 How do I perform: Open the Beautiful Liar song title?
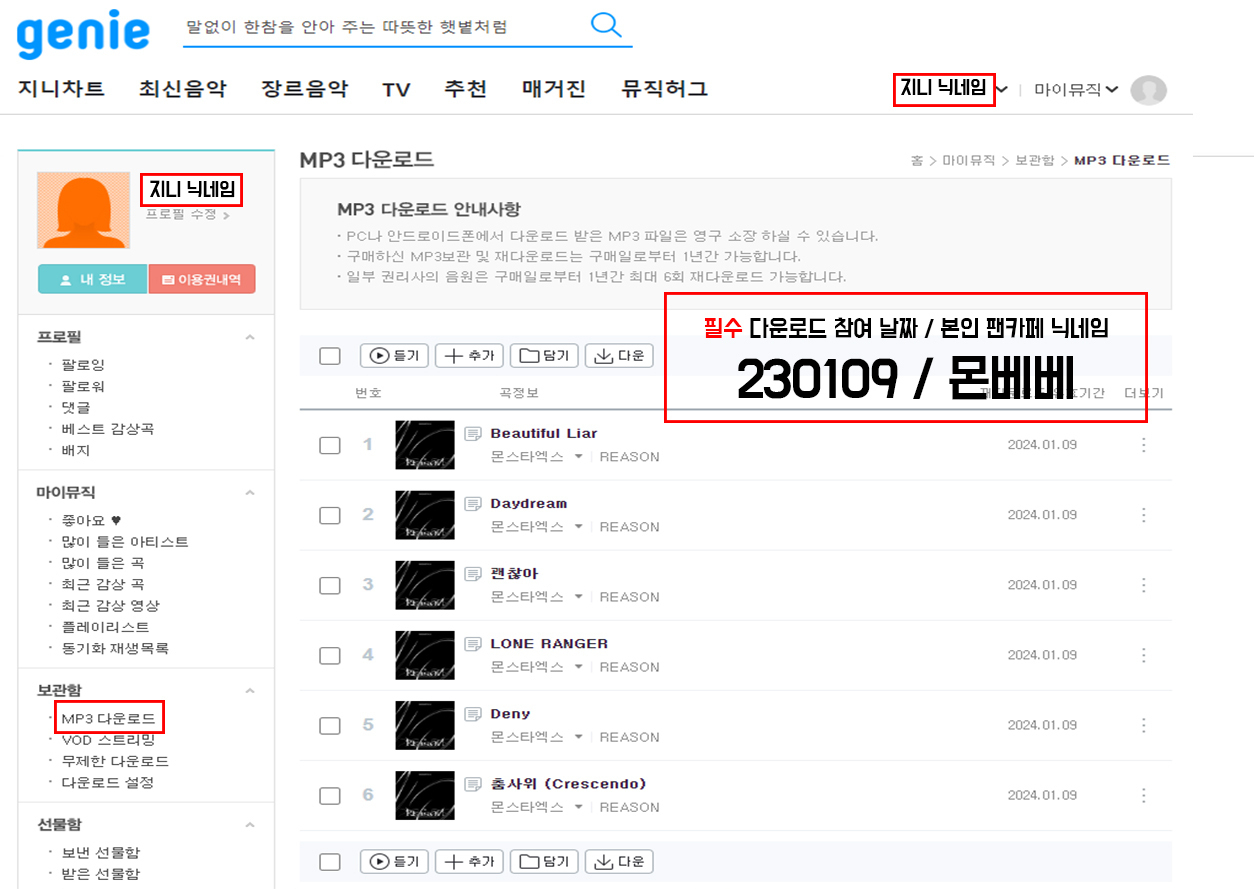tap(544, 433)
